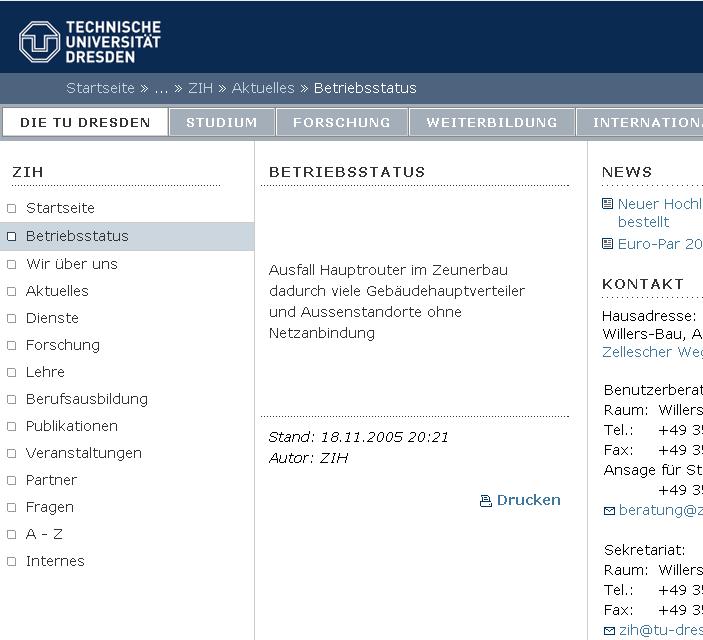This screenshot has width=703, height=640.
Task: Open Aktuelles in the breadcrumb trail
Action: tap(263, 88)
